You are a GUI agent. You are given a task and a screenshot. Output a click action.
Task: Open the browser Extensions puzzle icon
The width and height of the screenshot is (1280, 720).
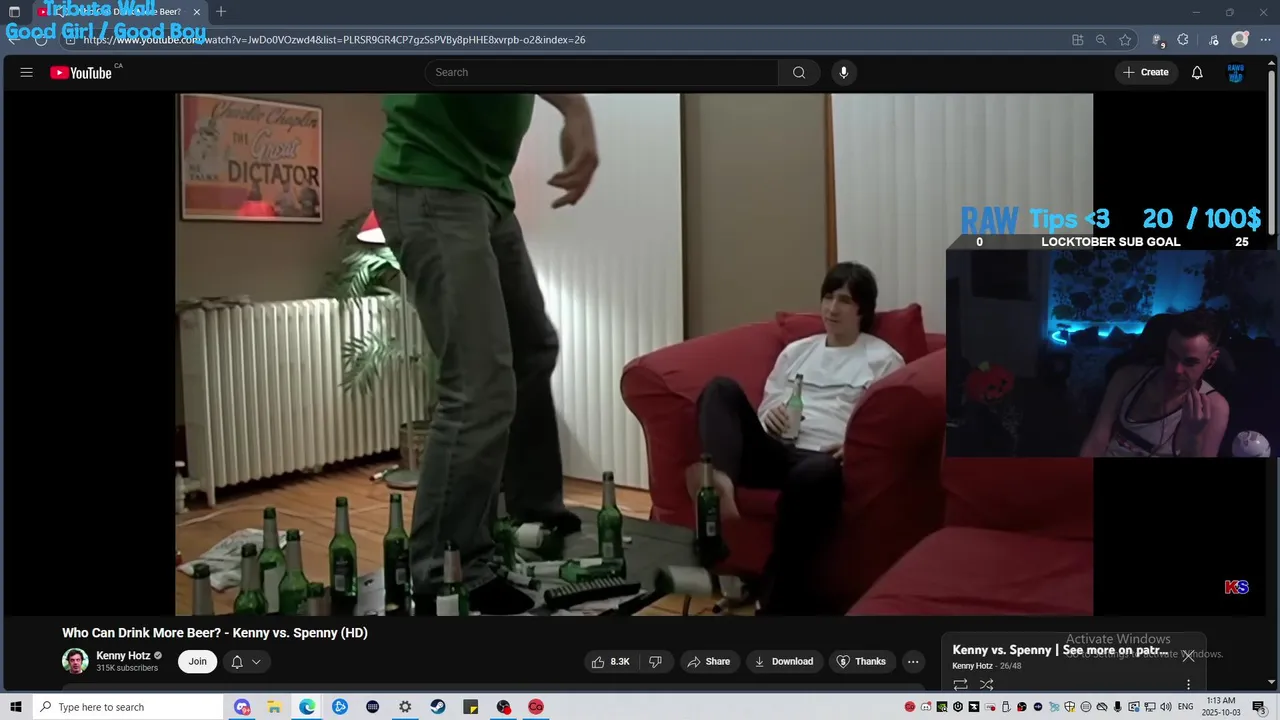(1183, 40)
